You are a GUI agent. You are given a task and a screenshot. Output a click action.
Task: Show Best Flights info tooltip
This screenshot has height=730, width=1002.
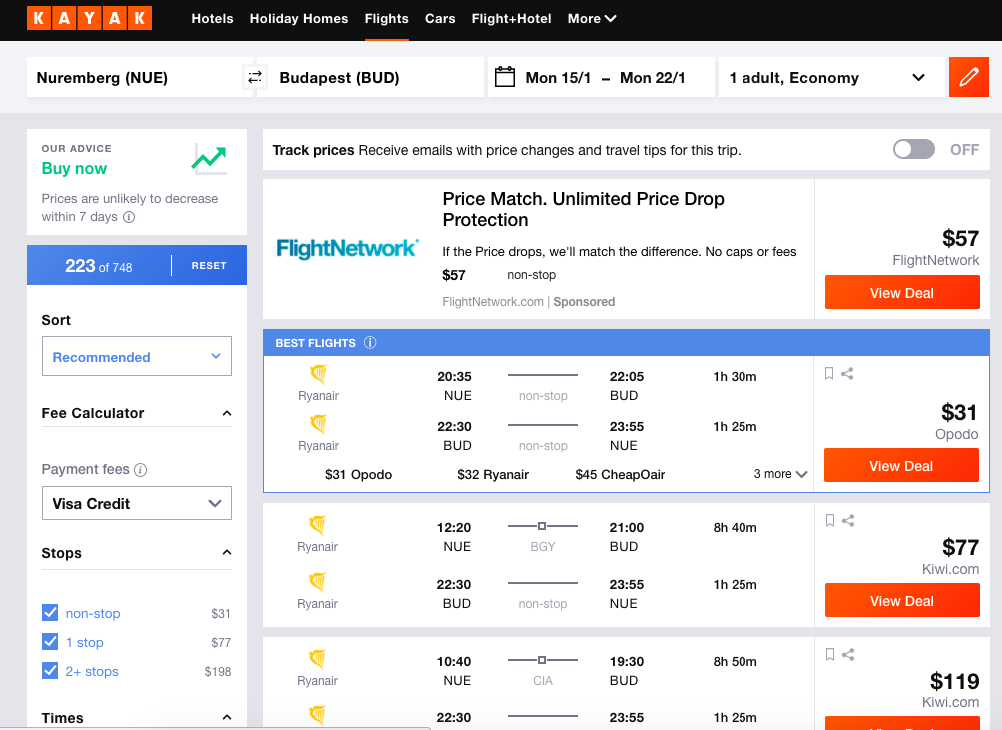[370, 343]
